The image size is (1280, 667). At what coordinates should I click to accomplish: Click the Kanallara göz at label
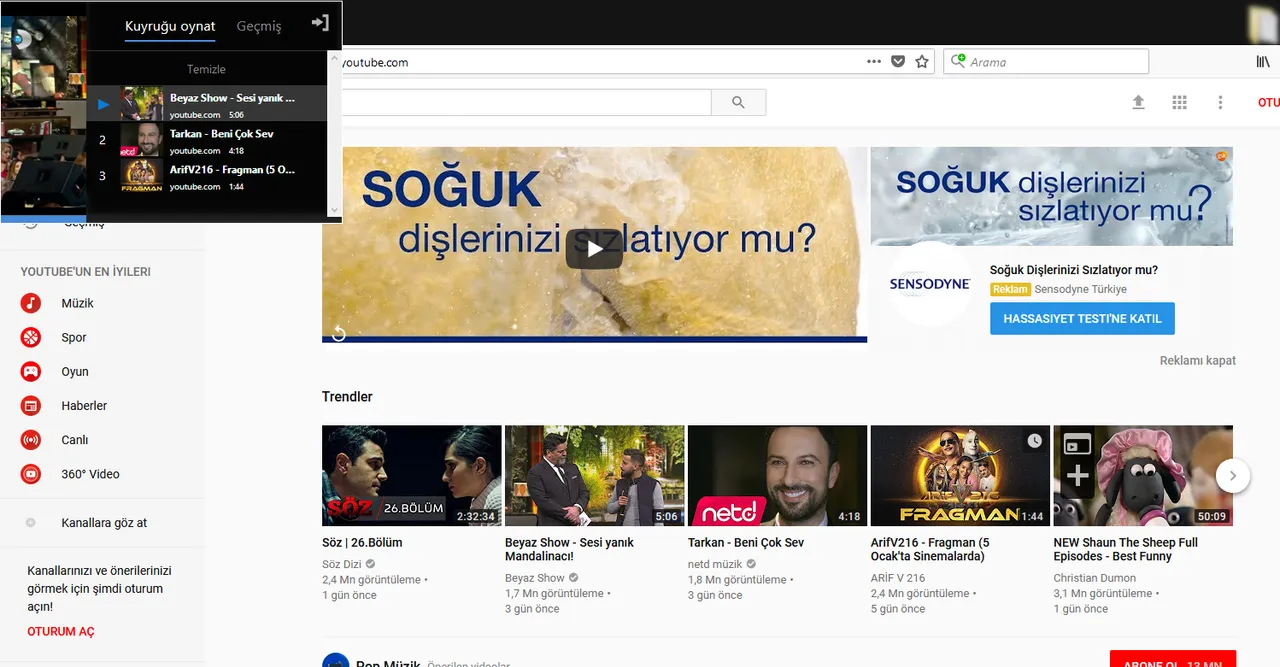pos(104,523)
